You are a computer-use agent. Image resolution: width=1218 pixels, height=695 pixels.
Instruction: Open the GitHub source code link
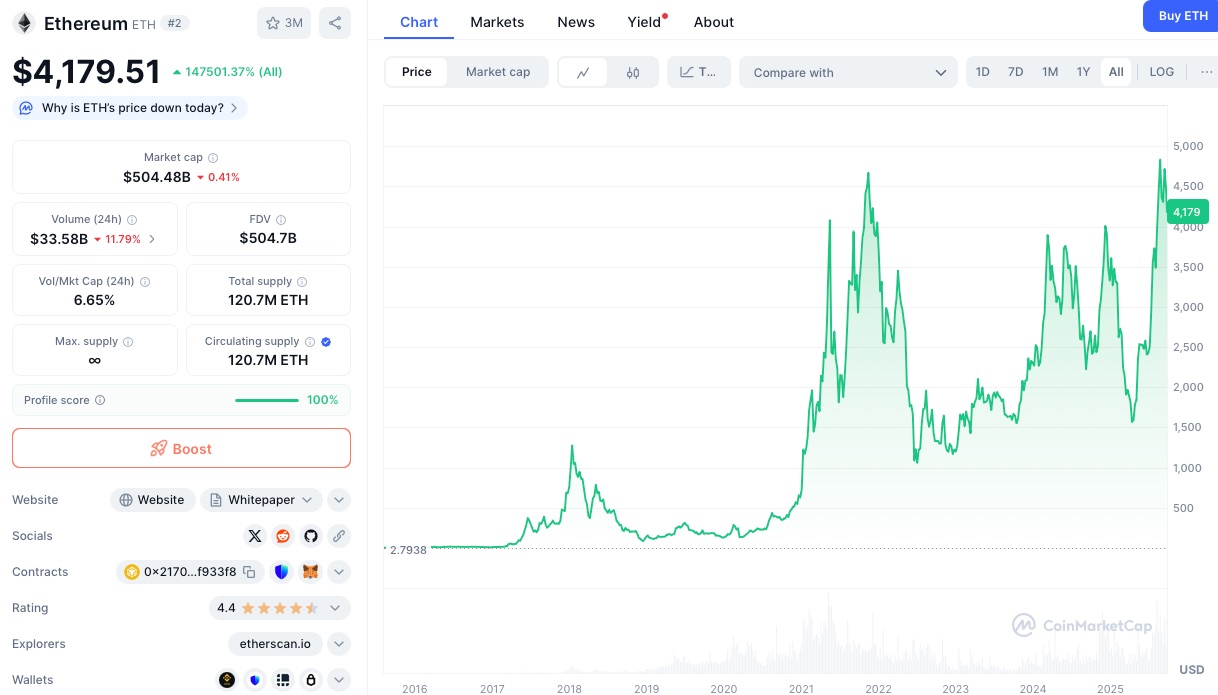click(311, 536)
